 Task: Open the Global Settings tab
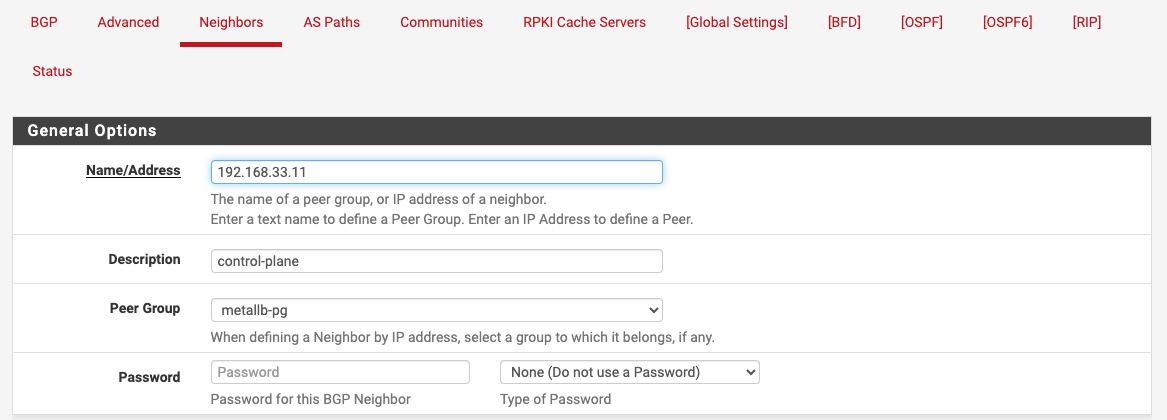[737, 22]
